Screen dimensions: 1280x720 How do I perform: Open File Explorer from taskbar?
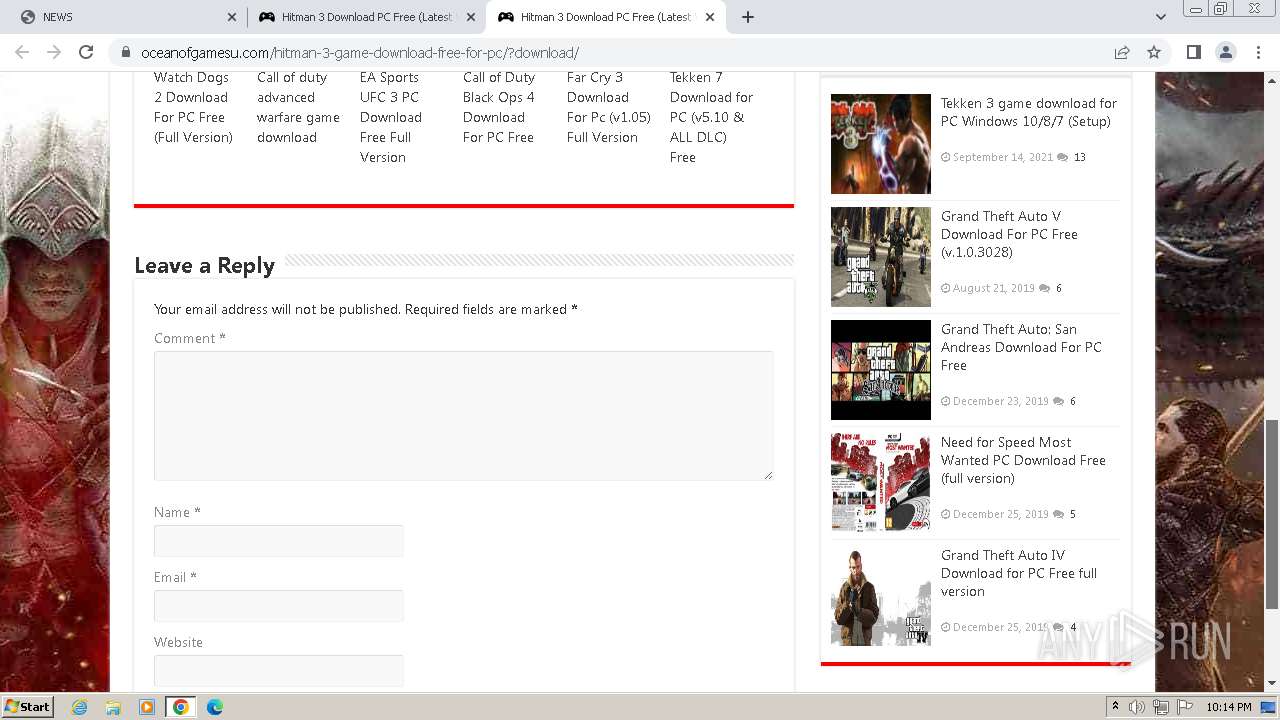(113, 707)
